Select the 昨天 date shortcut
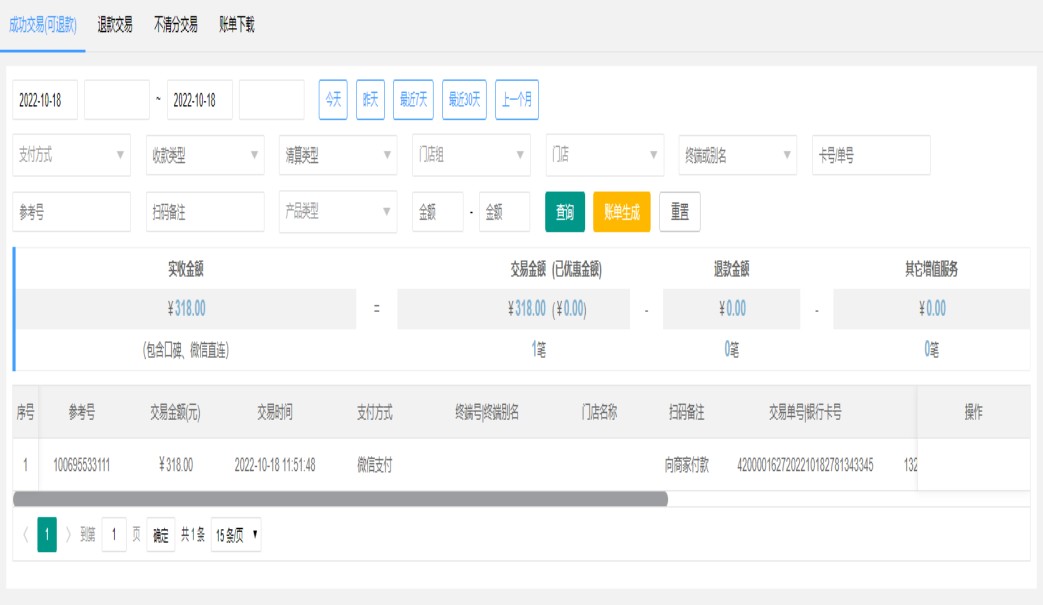This screenshot has width=1043, height=605. click(x=370, y=100)
